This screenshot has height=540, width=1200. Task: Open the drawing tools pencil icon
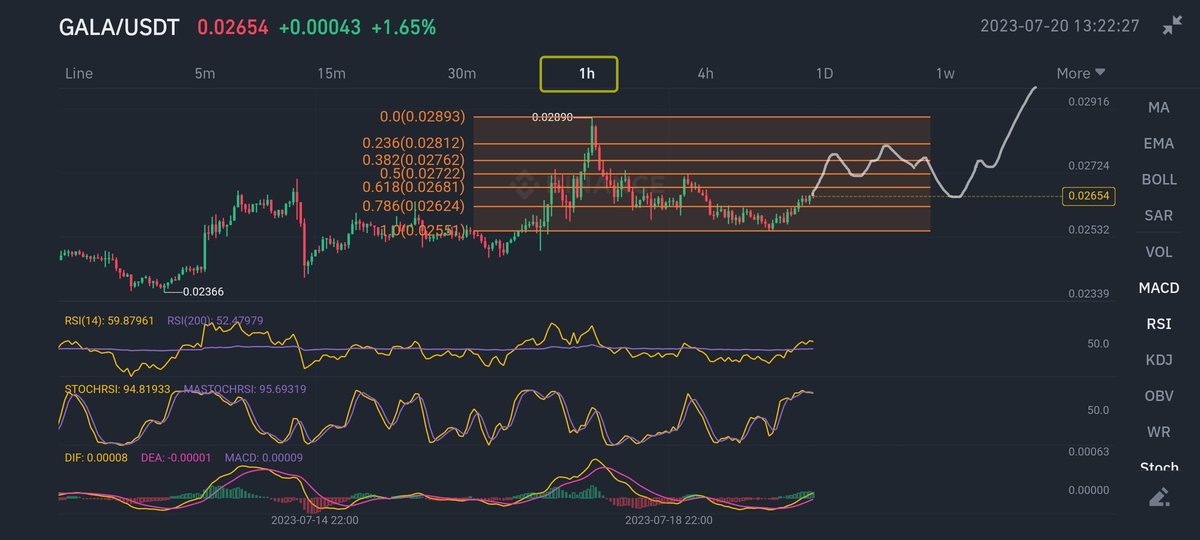click(x=1159, y=496)
